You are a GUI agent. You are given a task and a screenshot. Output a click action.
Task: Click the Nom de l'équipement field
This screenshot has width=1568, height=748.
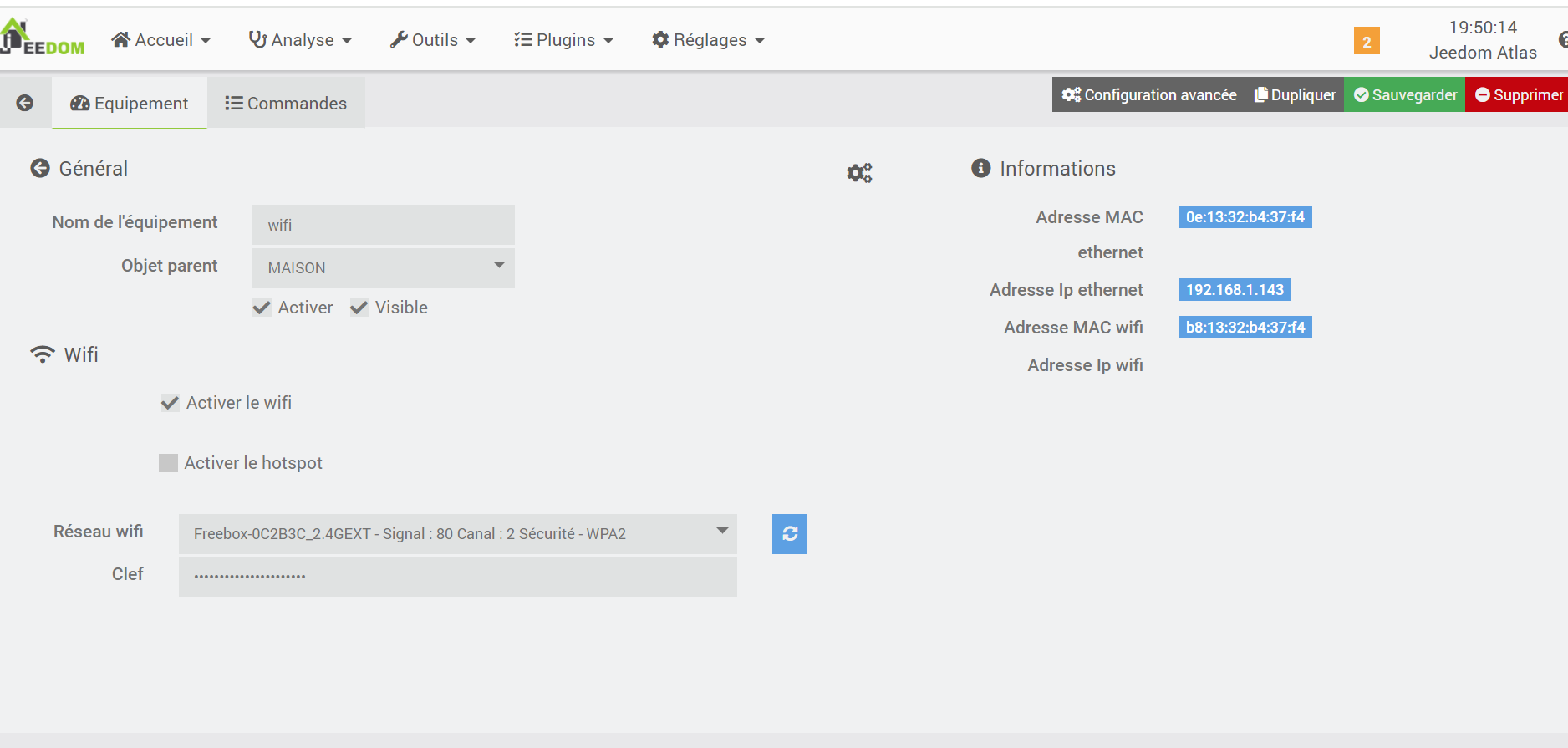(384, 225)
